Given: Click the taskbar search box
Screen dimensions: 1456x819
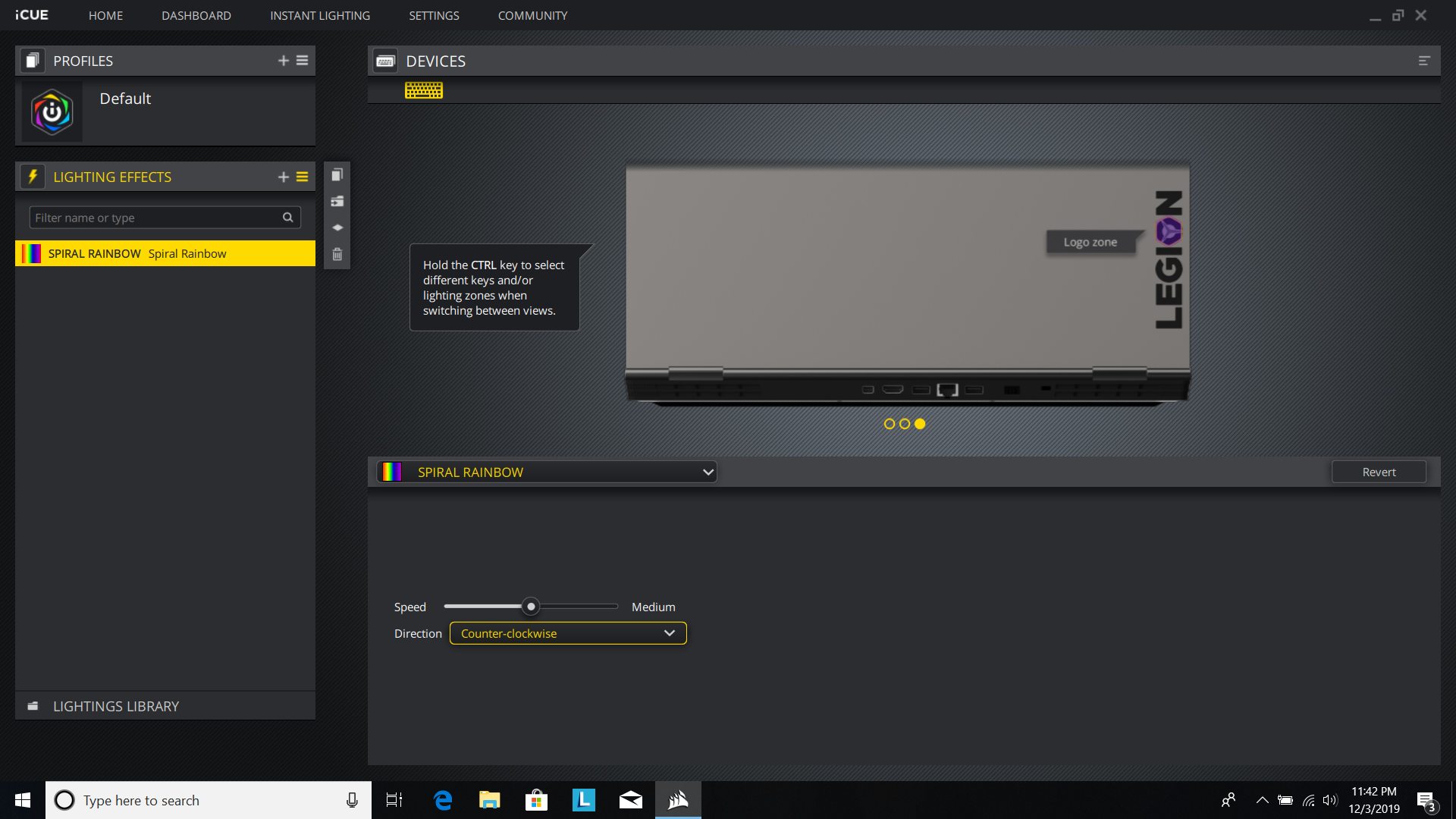Looking at the screenshot, I should coord(209,800).
